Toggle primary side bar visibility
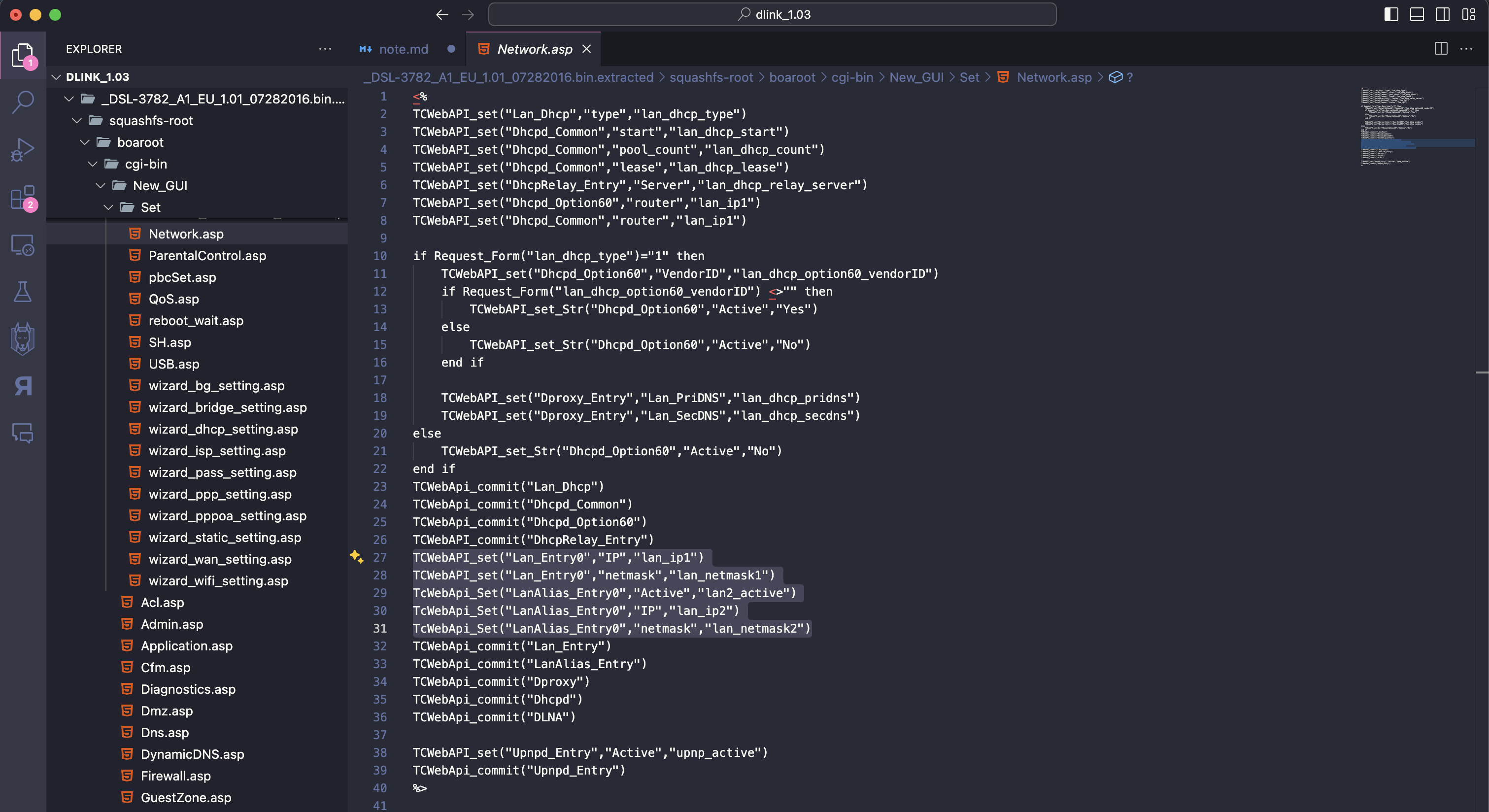 [x=1391, y=14]
